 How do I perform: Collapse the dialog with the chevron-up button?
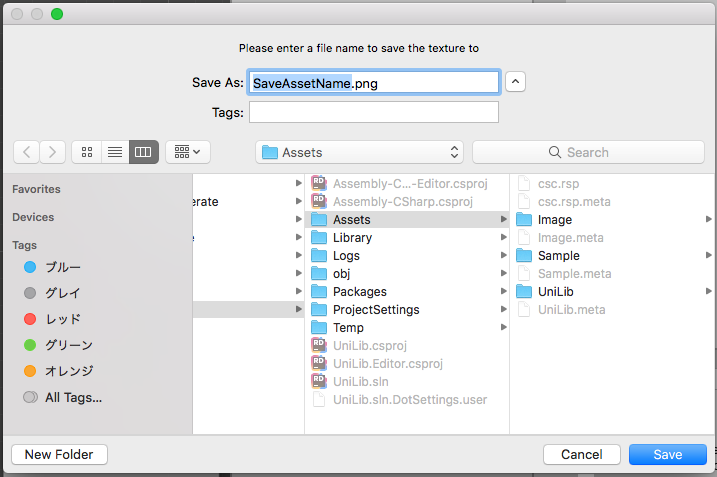pos(515,82)
